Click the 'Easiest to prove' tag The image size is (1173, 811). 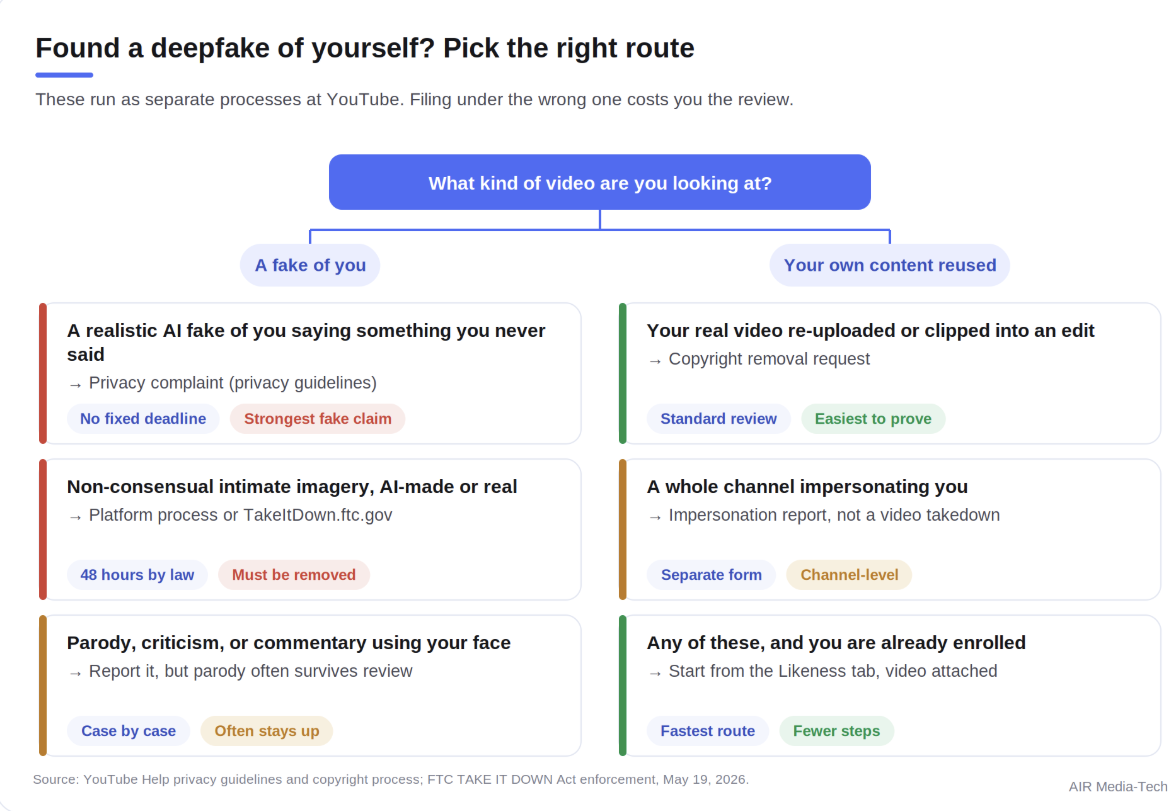[873, 418]
